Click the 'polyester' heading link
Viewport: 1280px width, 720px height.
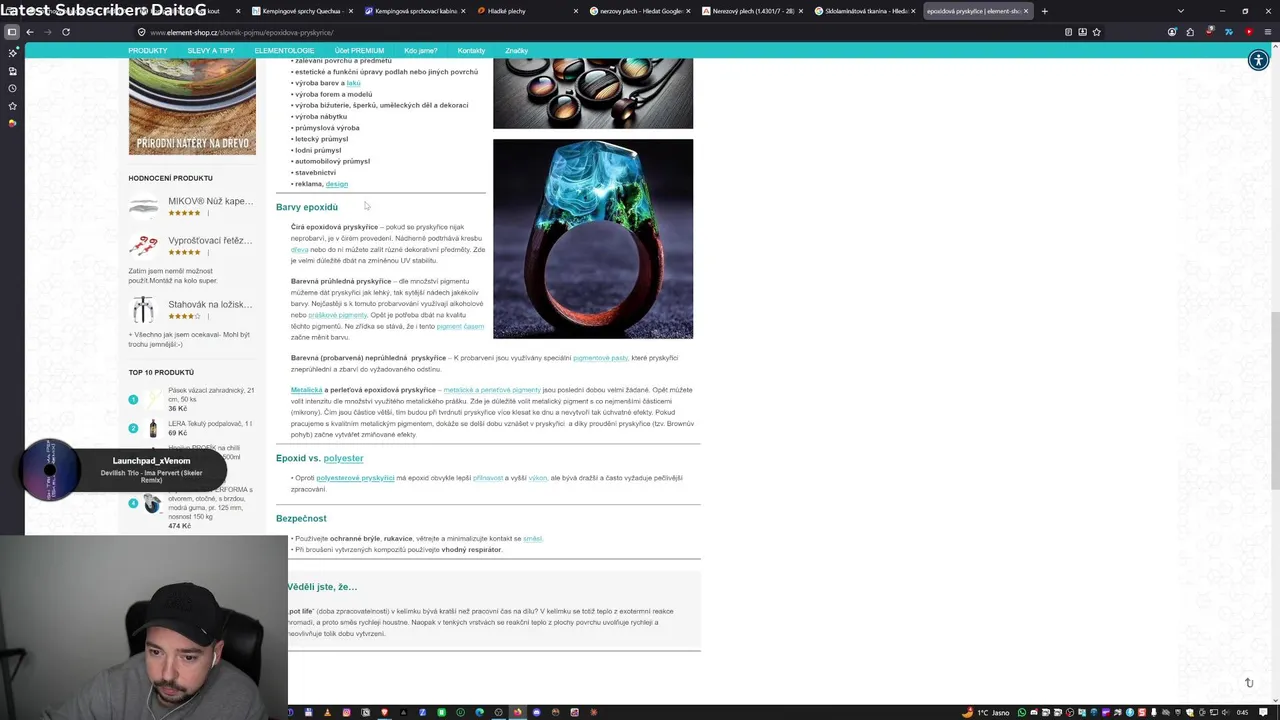coord(343,458)
